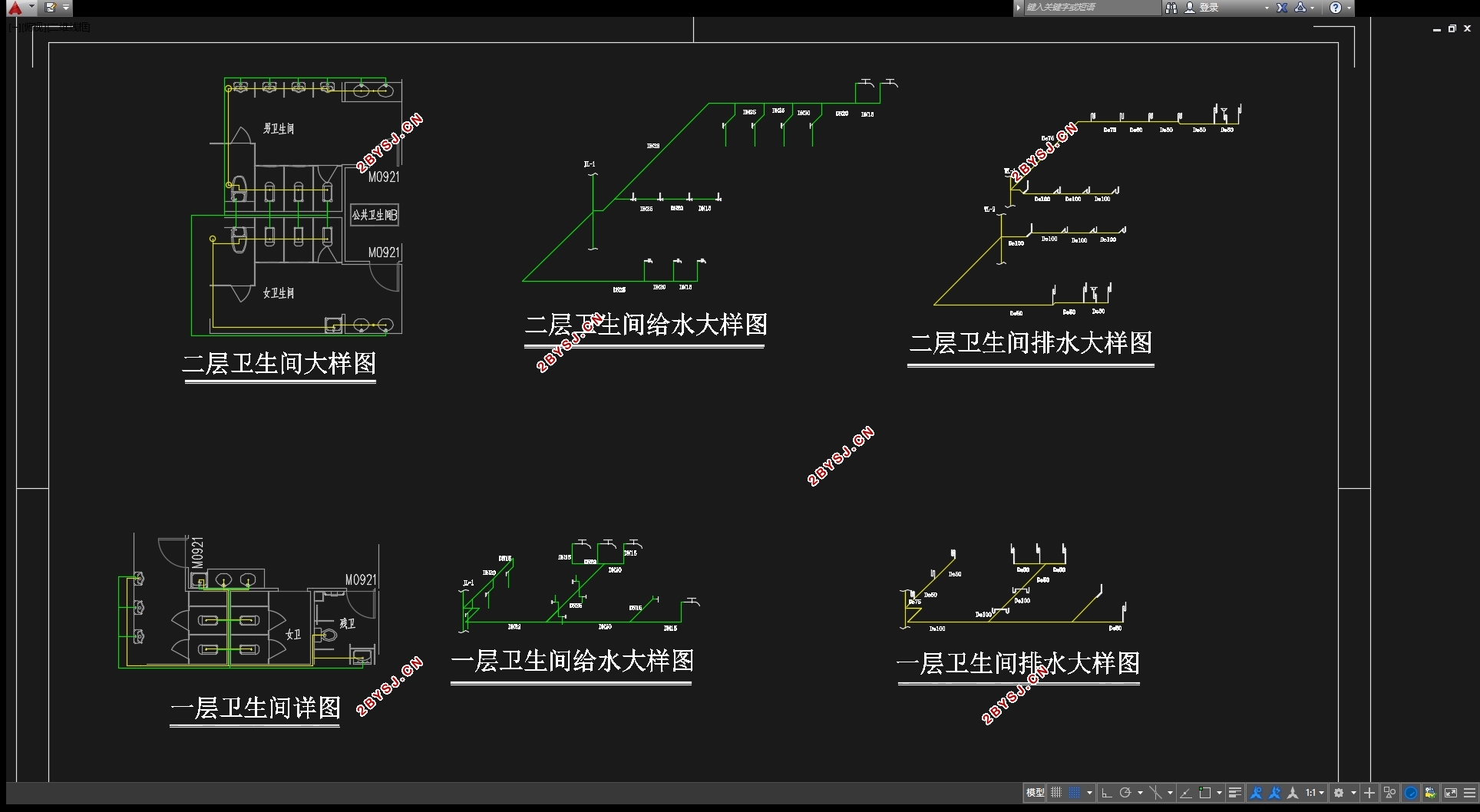Click the binoculars search icon
Viewport: 1480px width, 812px height.
[1171, 8]
